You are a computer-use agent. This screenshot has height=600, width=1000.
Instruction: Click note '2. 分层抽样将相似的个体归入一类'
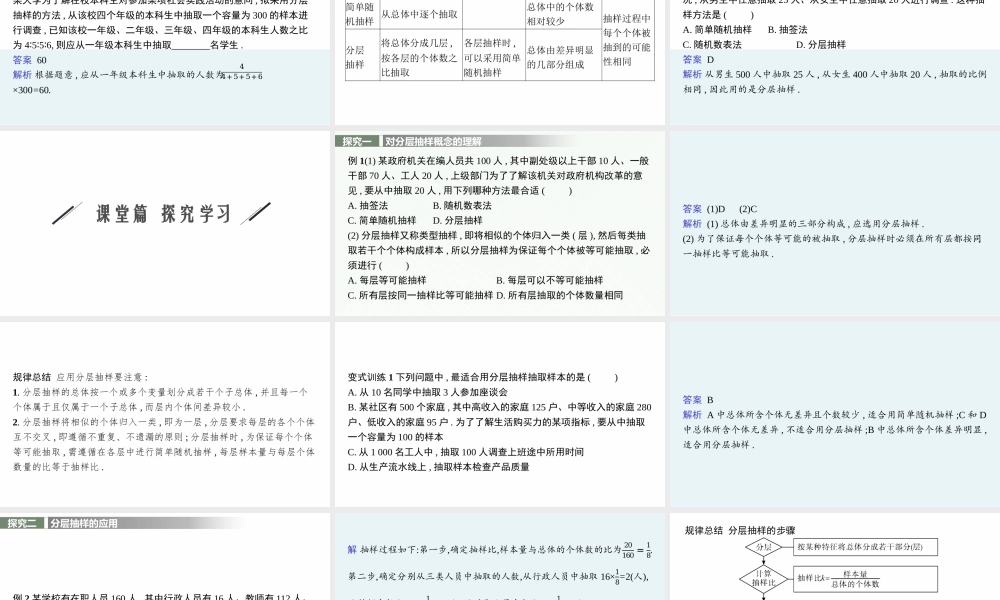pyautogui.click(x=163, y=444)
